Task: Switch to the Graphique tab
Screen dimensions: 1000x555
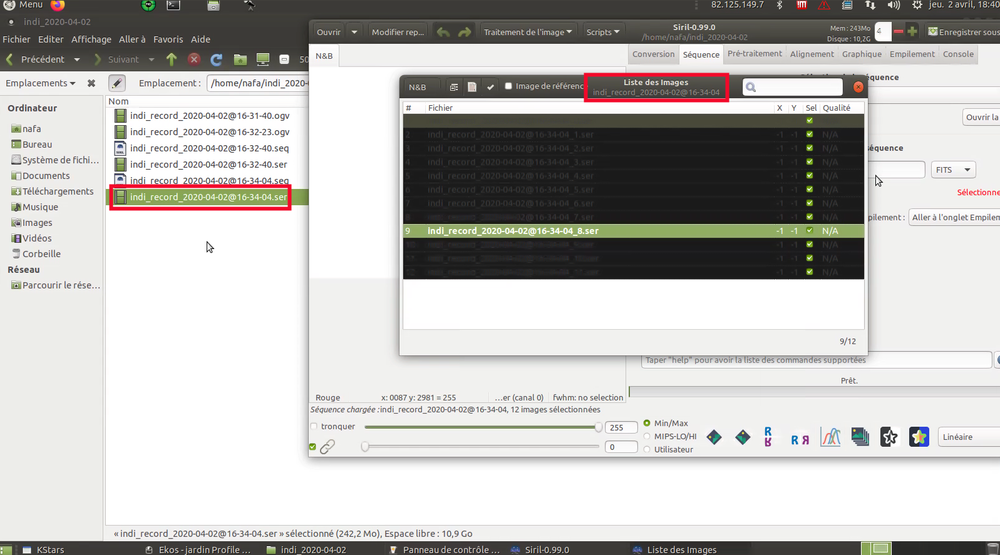Action: pos(862,54)
